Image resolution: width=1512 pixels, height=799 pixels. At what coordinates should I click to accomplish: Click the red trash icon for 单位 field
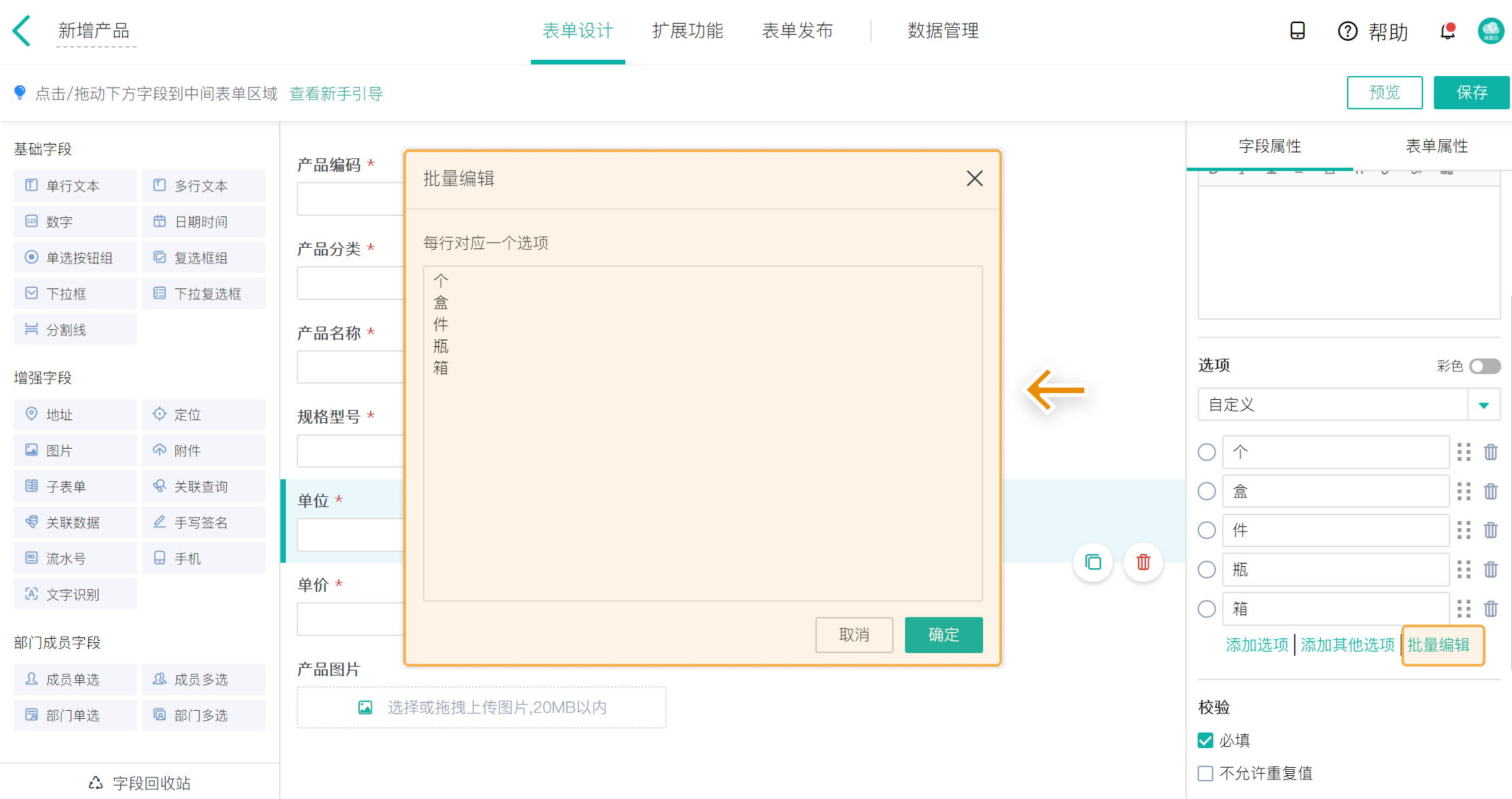coord(1143,562)
